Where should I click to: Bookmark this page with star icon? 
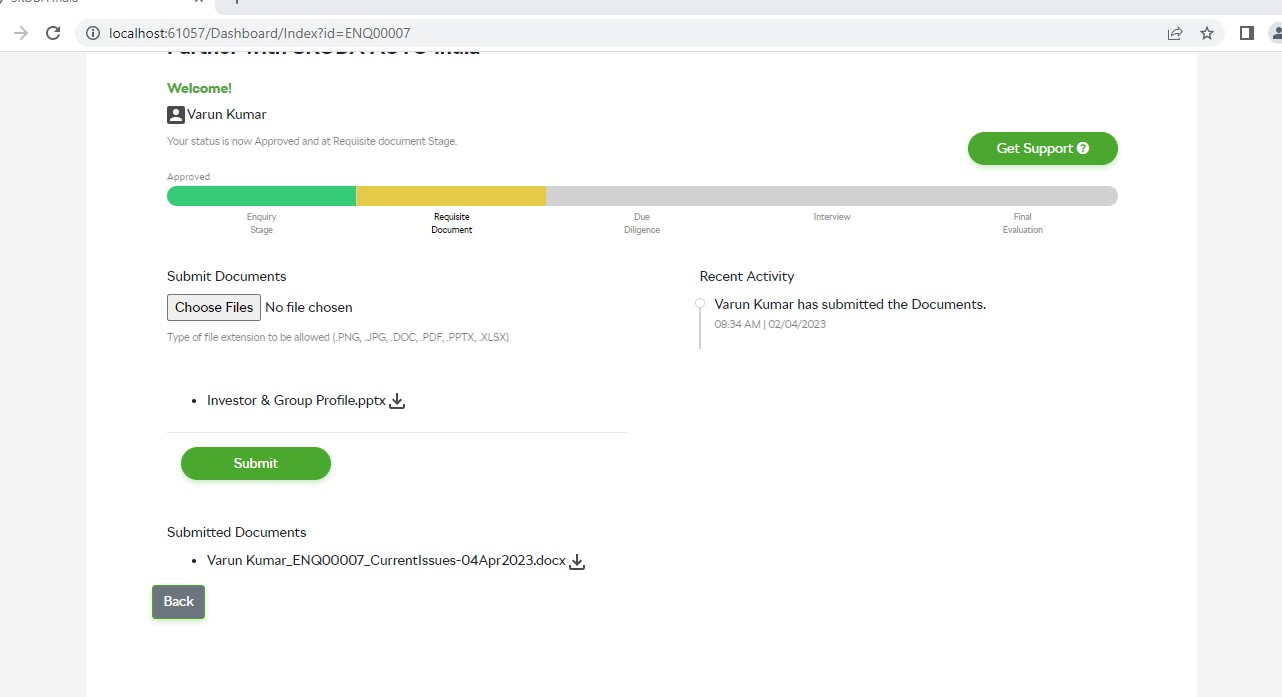(1207, 33)
